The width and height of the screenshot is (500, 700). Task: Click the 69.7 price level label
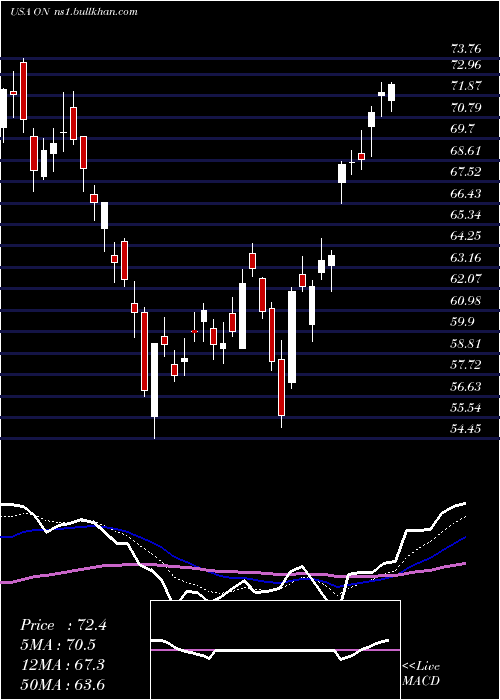point(463,129)
